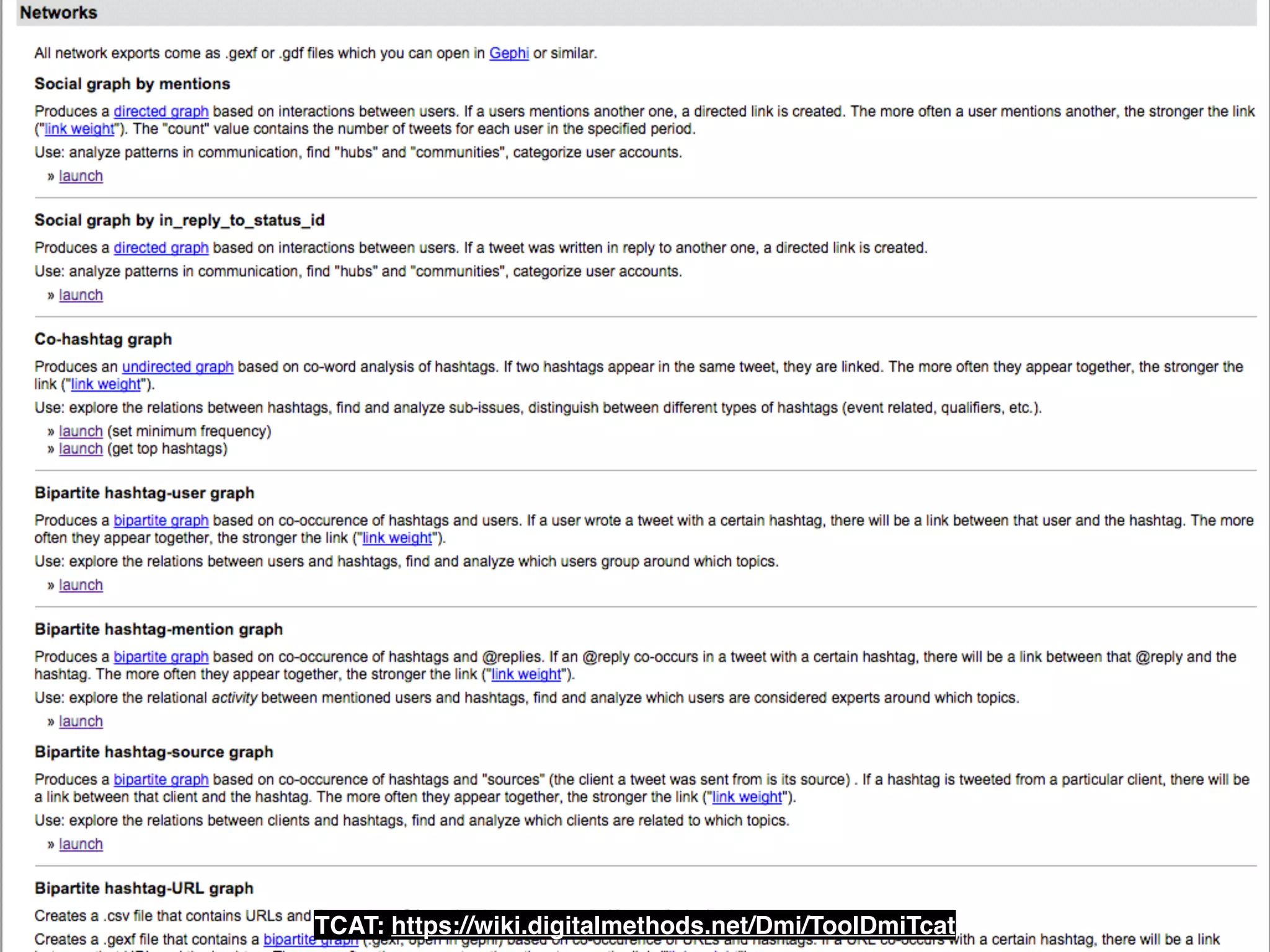Screen dimensions: 1270x952
Task: Launch Bipartite hashtag-source graph
Action: point(81,844)
